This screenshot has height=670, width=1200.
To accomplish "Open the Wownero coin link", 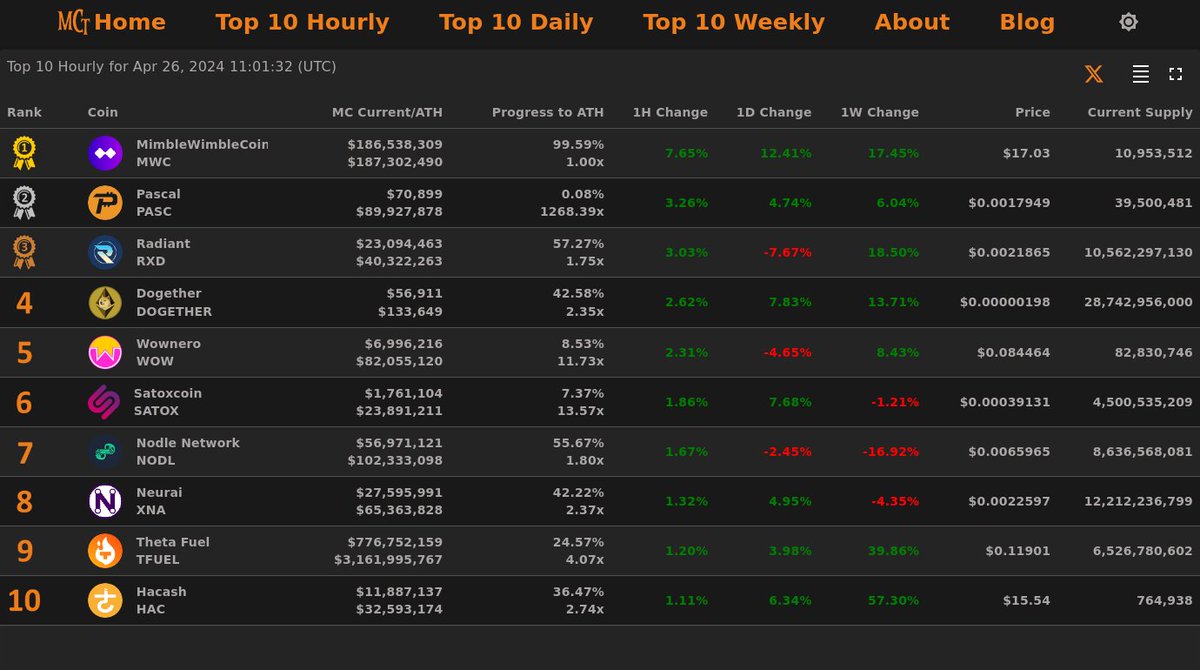I will 169,343.
